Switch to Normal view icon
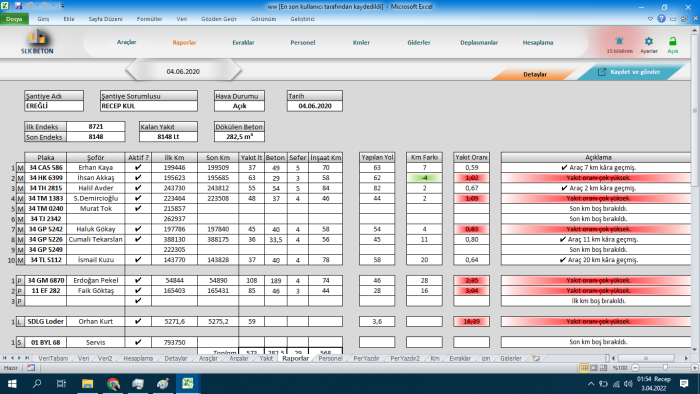This screenshot has width=700, height=394. [x=584, y=368]
